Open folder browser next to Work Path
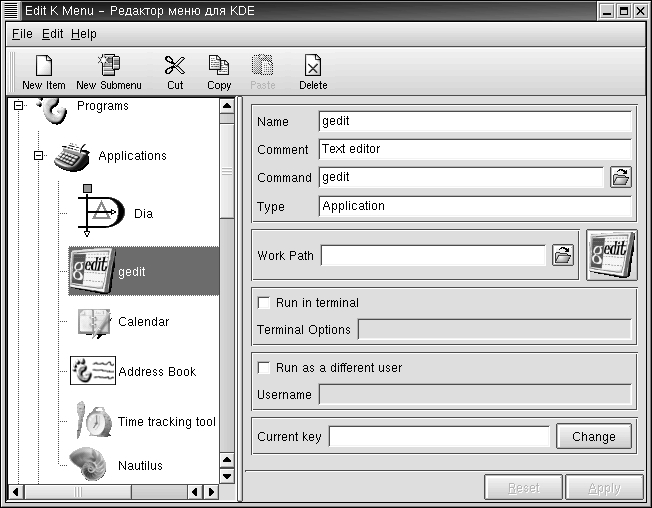 [563, 255]
